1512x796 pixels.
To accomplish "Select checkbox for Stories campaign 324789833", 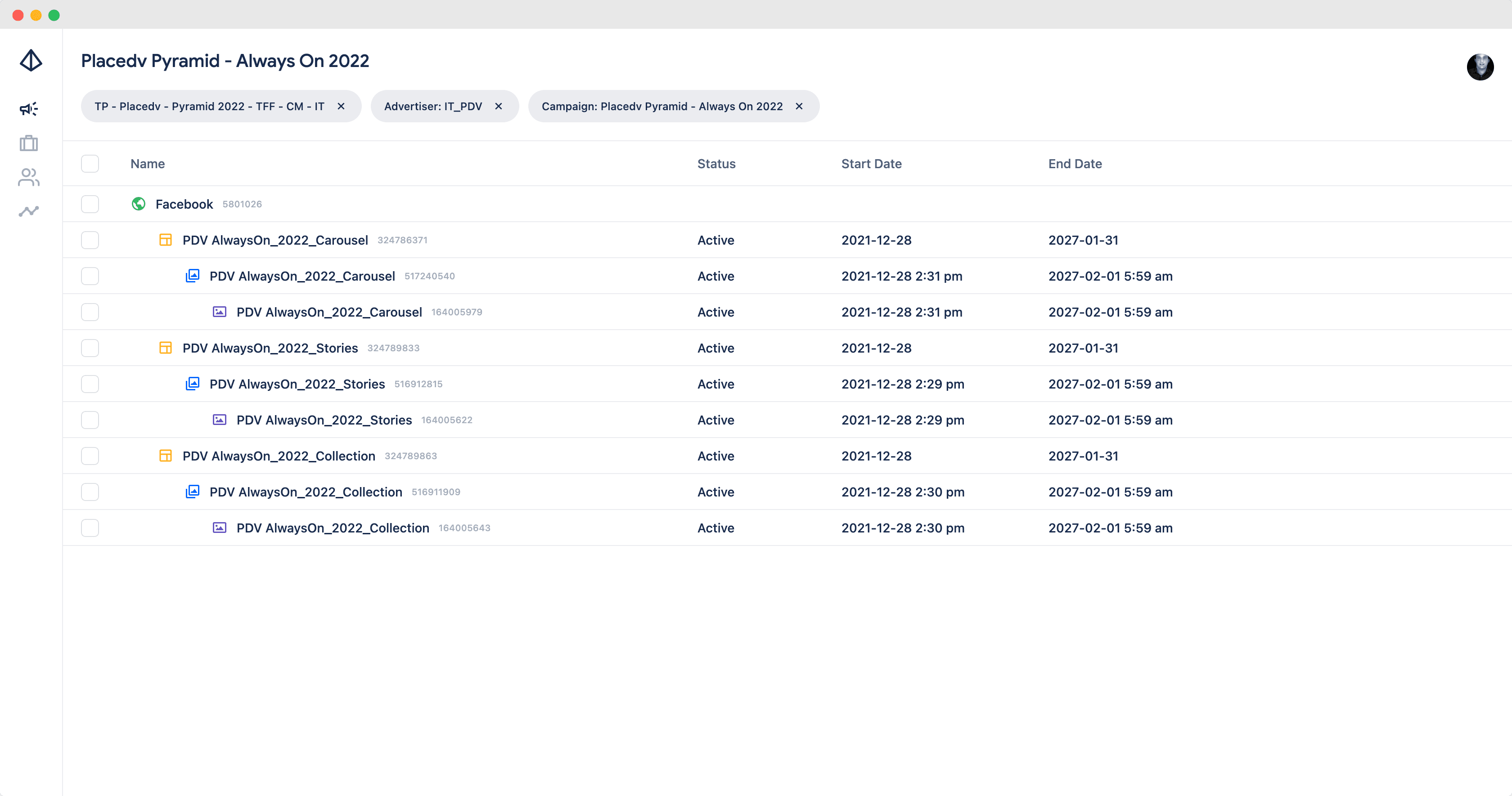I will [90, 348].
